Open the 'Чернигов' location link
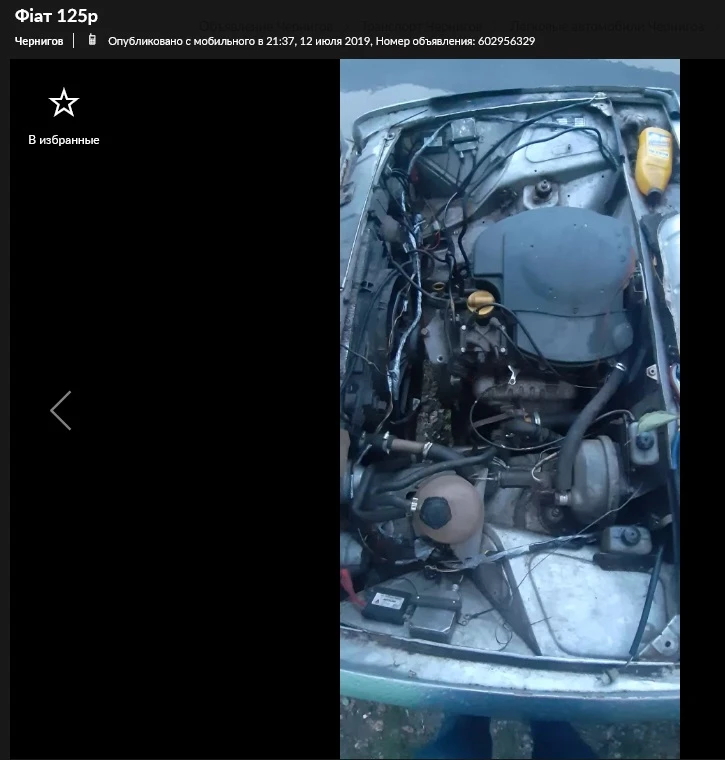Image resolution: width=725 pixels, height=760 pixels. pyautogui.click(x=39, y=41)
